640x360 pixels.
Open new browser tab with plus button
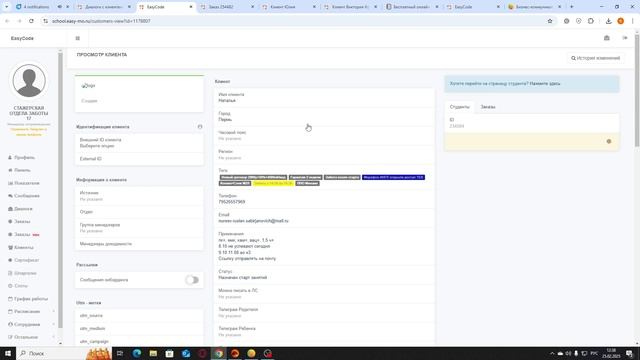571,7
